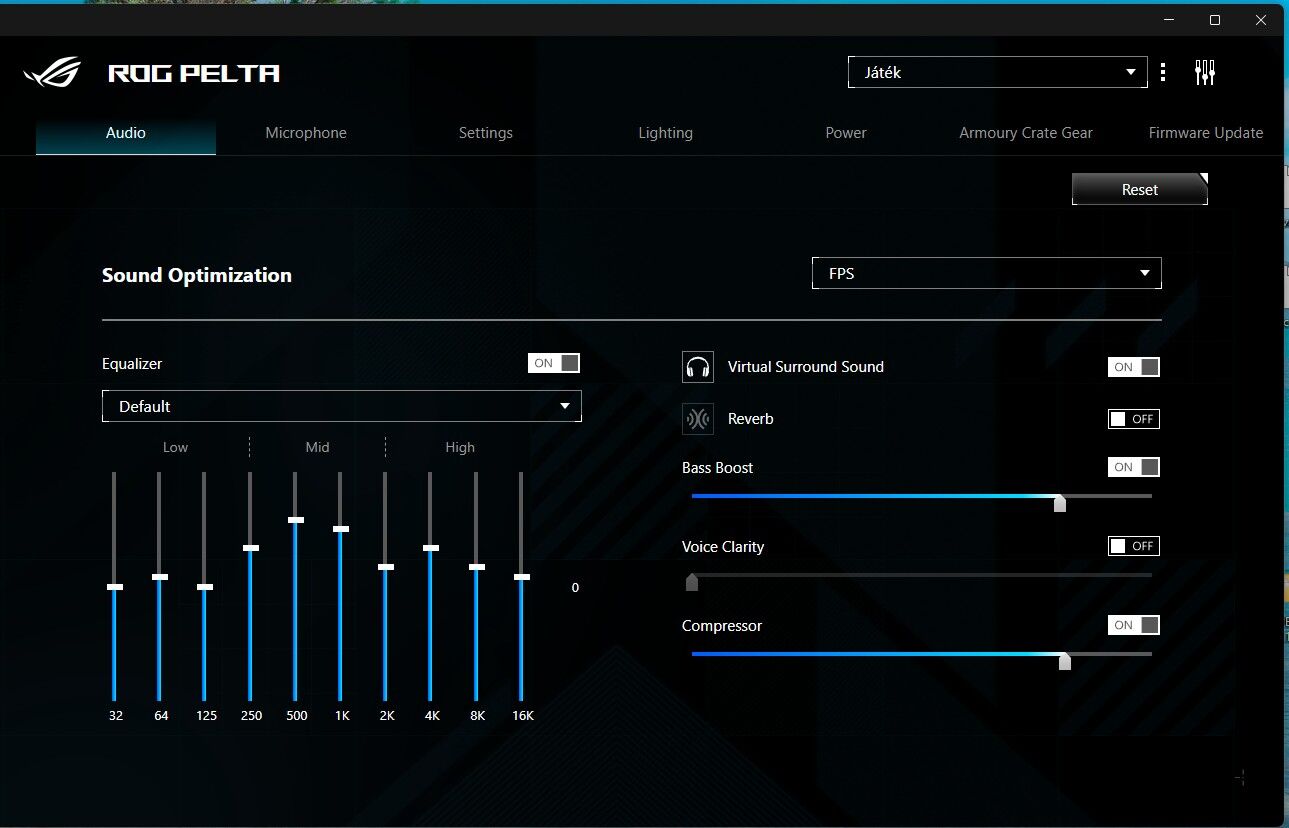
Task: Click the 32 Hz equalizer band handle
Action: point(114,587)
